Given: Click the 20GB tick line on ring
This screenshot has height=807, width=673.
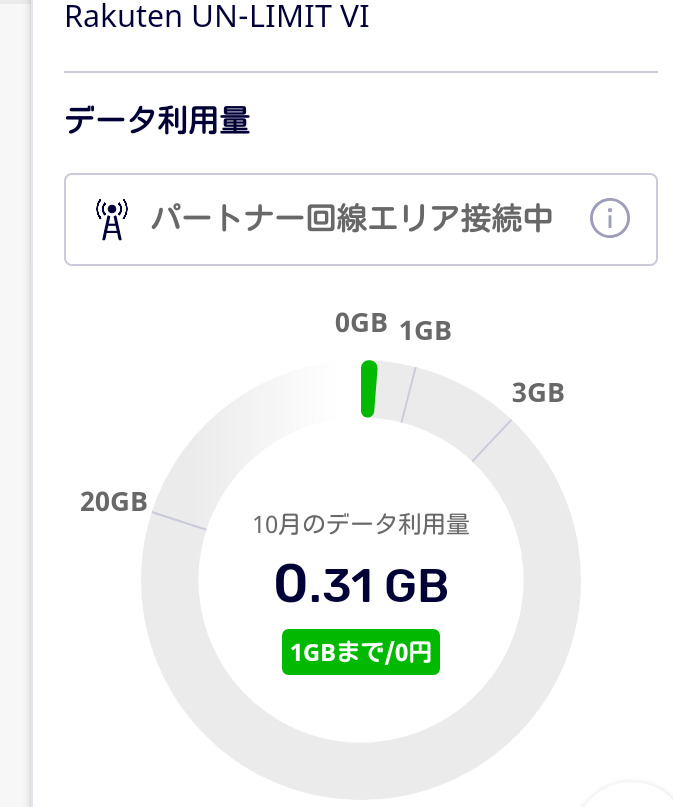Looking at the screenshot, I should (178, 521).
